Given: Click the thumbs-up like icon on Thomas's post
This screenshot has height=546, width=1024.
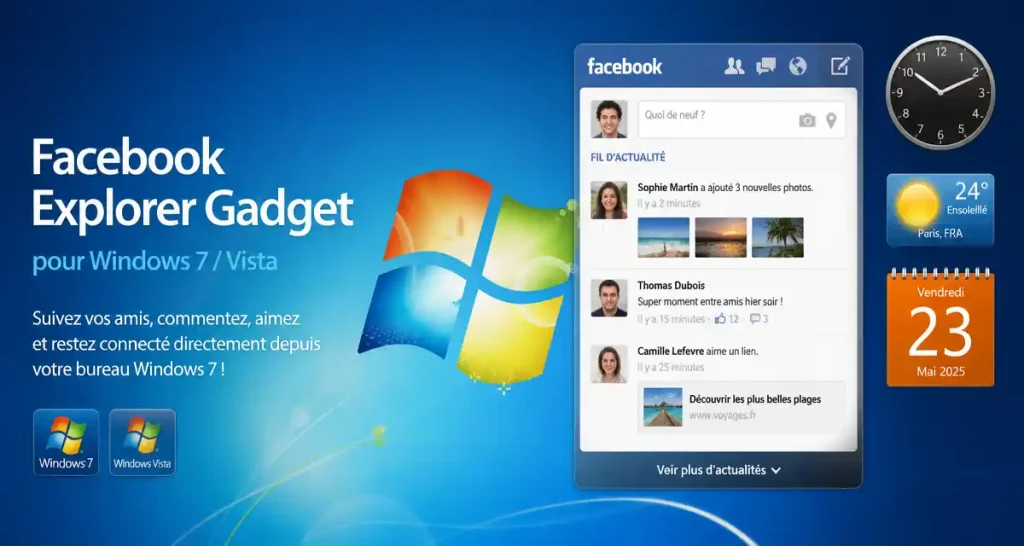Looking at the screenshot, I should click(x=720, y=319).
